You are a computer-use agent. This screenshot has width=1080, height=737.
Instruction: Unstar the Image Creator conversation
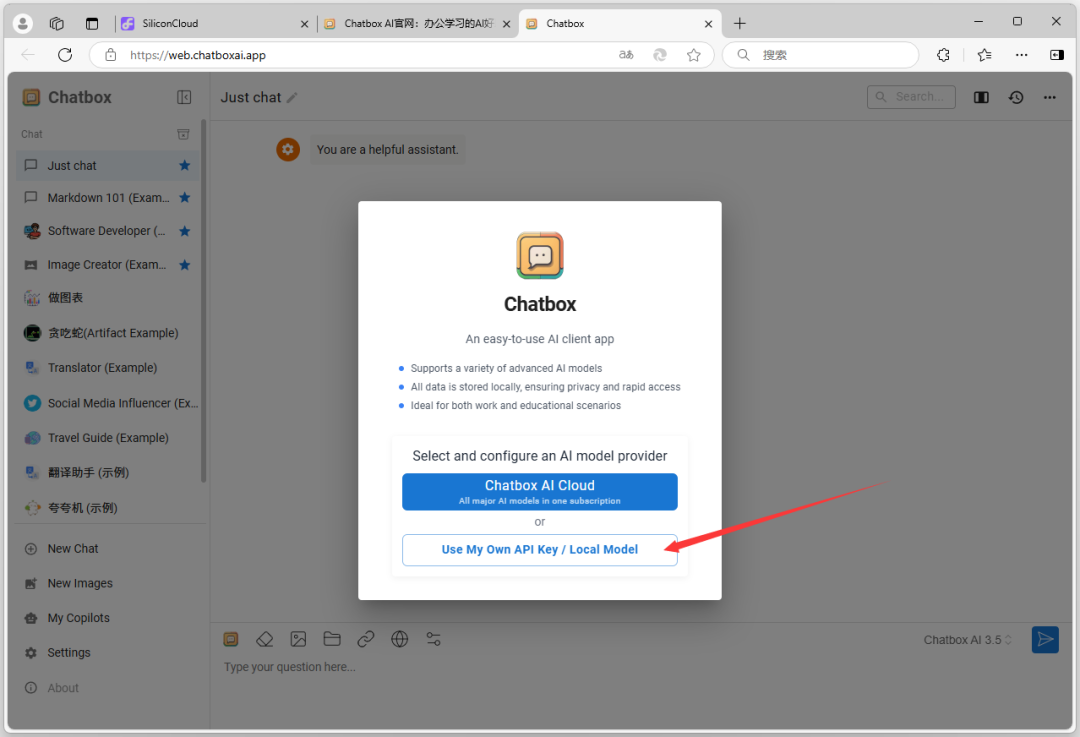tap(185, 264)
